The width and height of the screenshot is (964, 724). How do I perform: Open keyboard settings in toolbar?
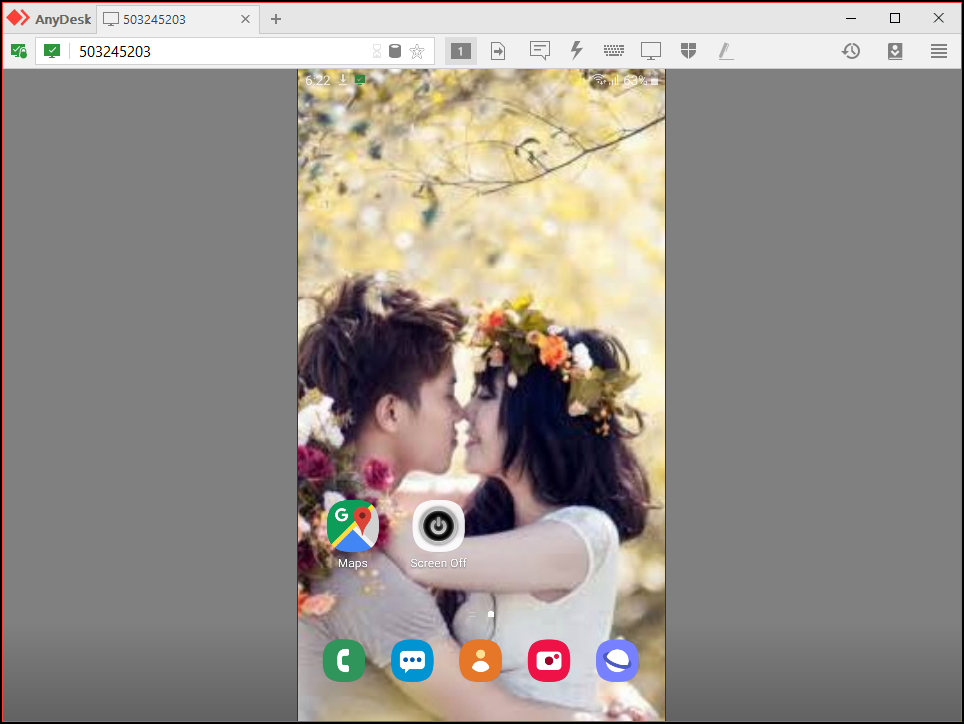point(614,51)
